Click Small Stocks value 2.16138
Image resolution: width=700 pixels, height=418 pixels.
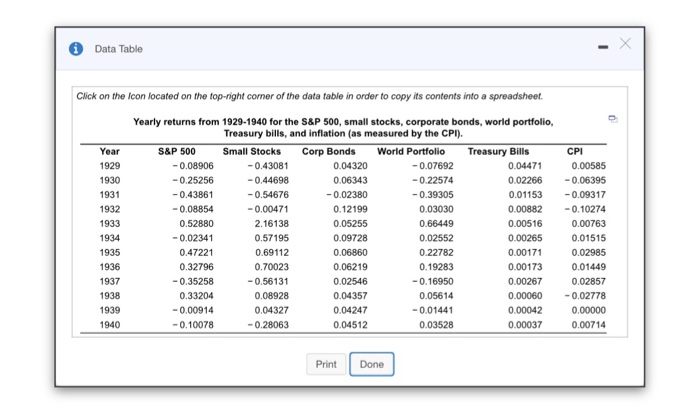tap(272, 224)
